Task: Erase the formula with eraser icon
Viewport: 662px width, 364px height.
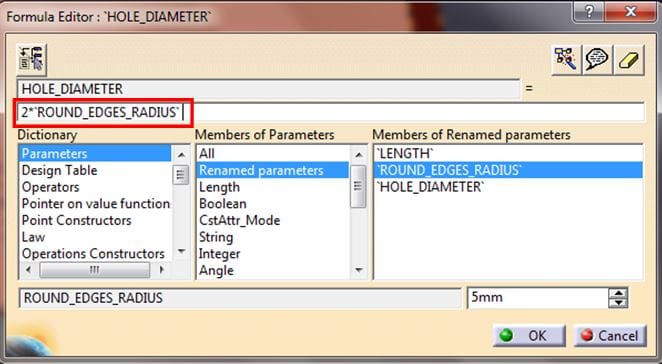Action: tap(629, 60)
